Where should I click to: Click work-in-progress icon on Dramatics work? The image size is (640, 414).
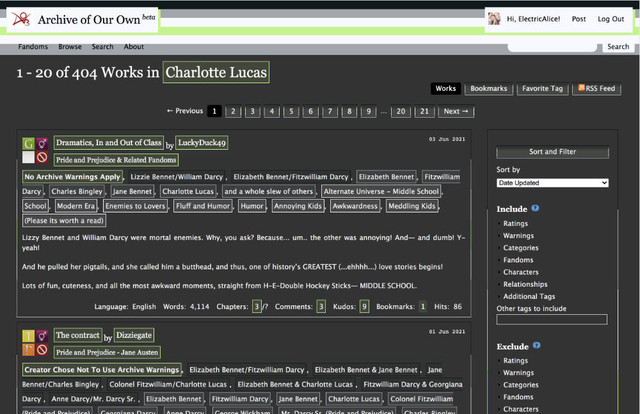tap(42, 157)
